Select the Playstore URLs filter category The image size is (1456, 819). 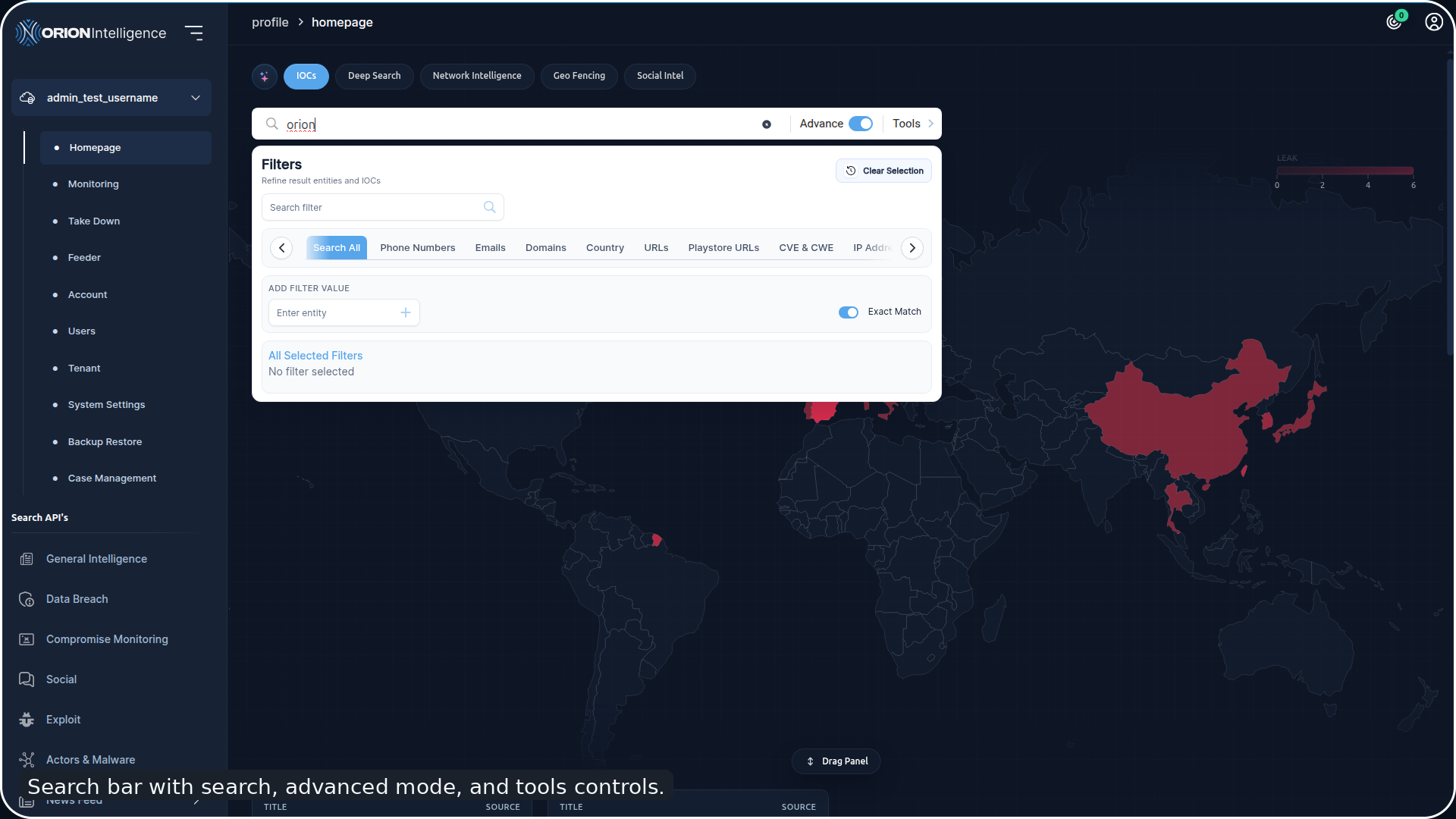(x=724, y=248)
